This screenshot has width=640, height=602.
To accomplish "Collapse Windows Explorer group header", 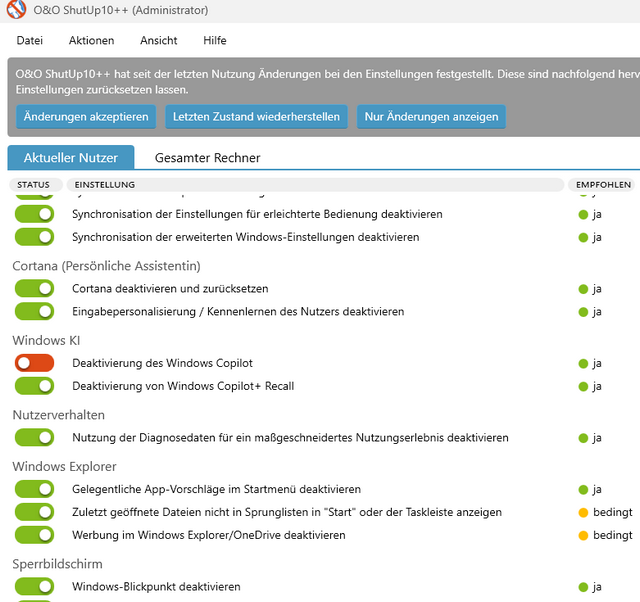I will coord(64,466).
